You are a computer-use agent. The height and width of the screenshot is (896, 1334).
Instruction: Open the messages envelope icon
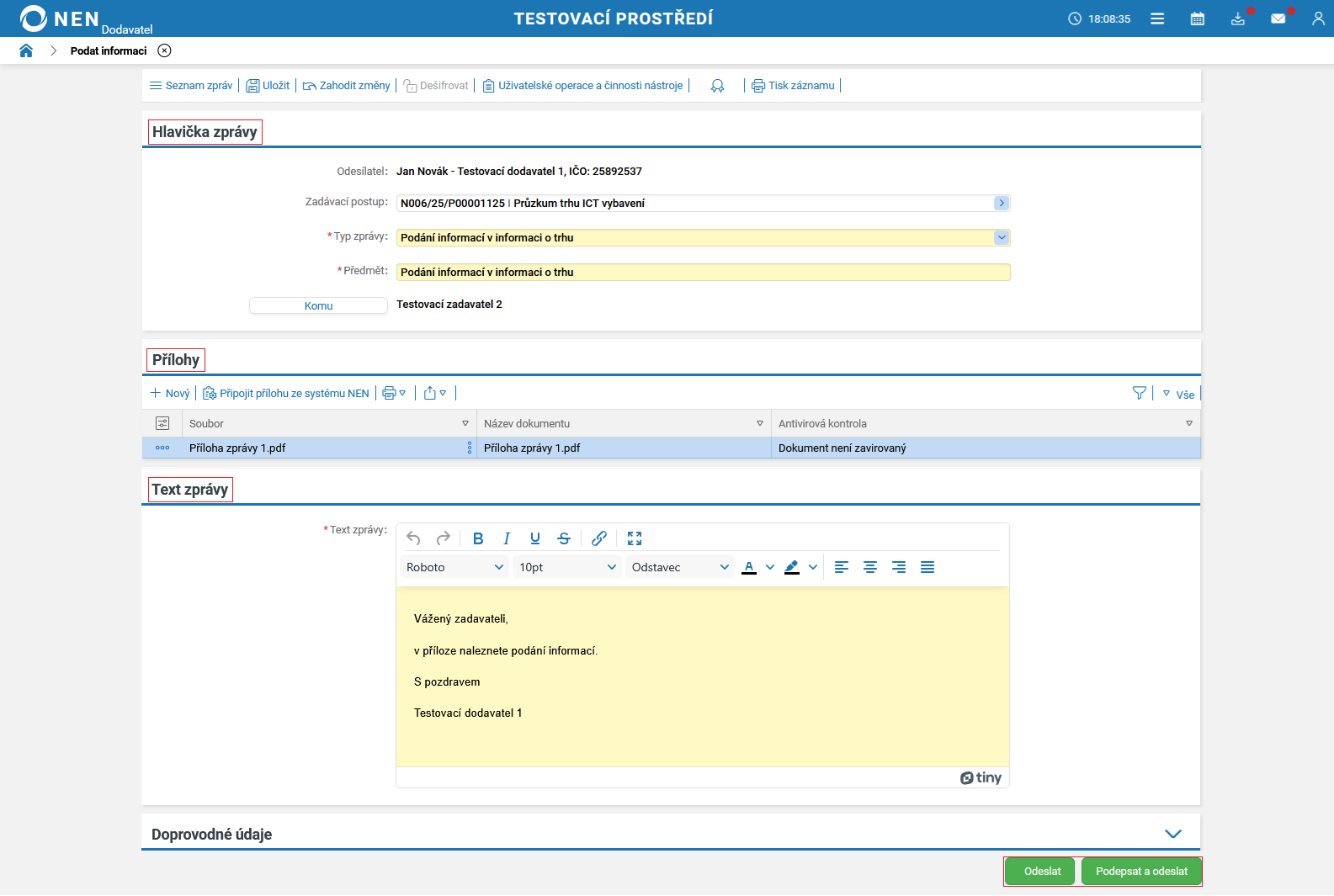[1278, 19]
